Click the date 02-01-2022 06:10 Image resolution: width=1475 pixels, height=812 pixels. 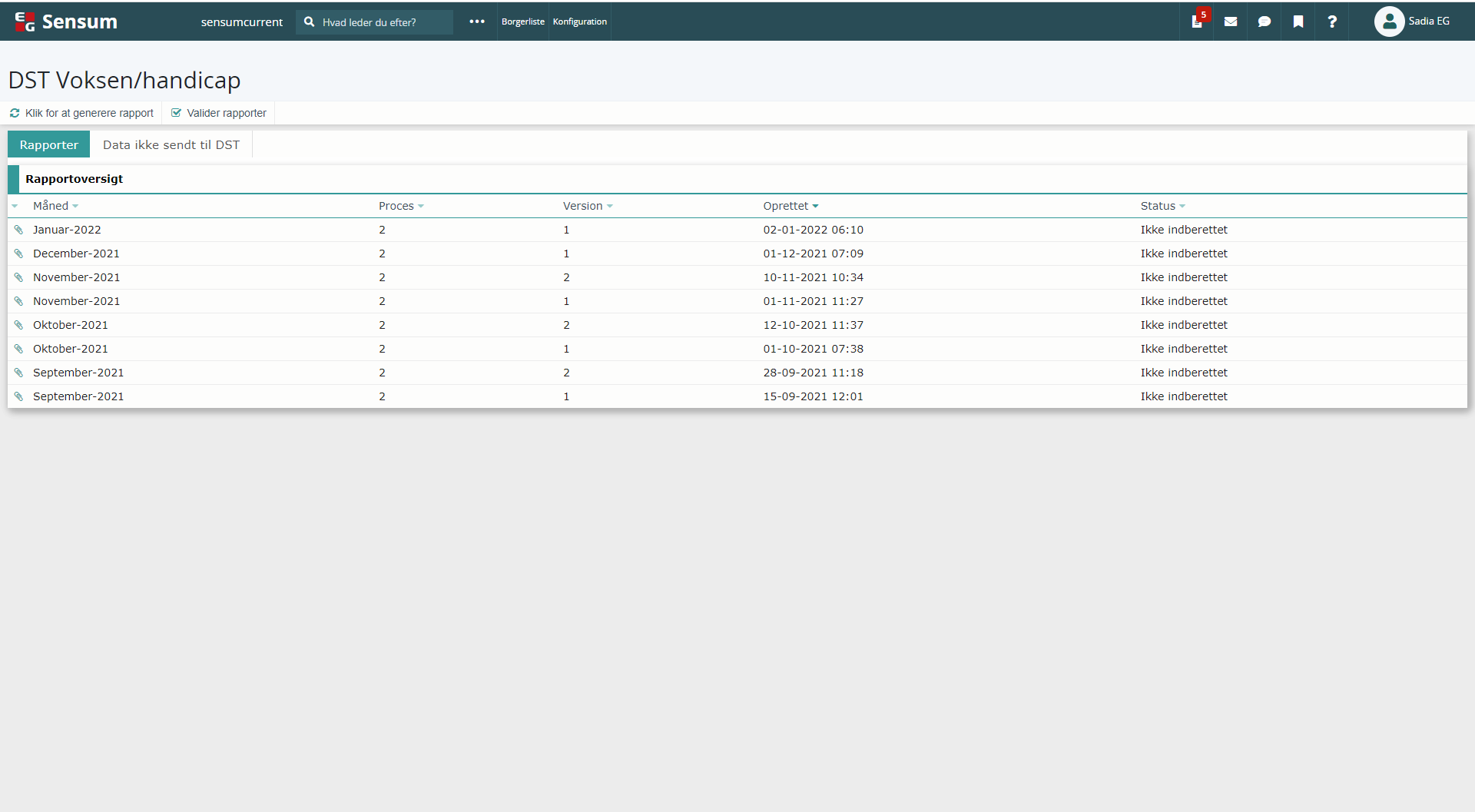[813, 230]
